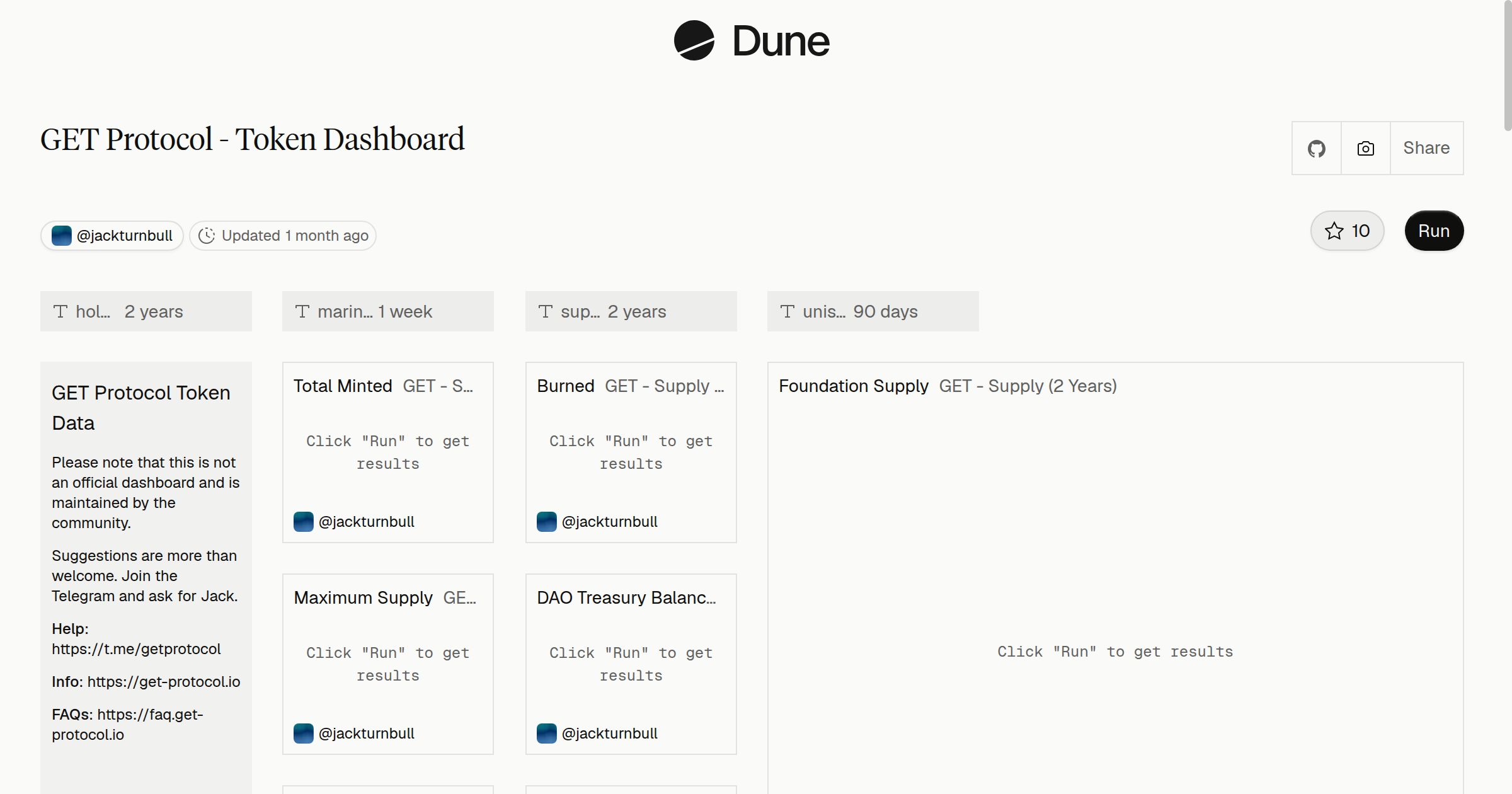Click the Updated 1 month ago badge
The width and height of the screenshot is (1512, 794).
tap(283, 236)
